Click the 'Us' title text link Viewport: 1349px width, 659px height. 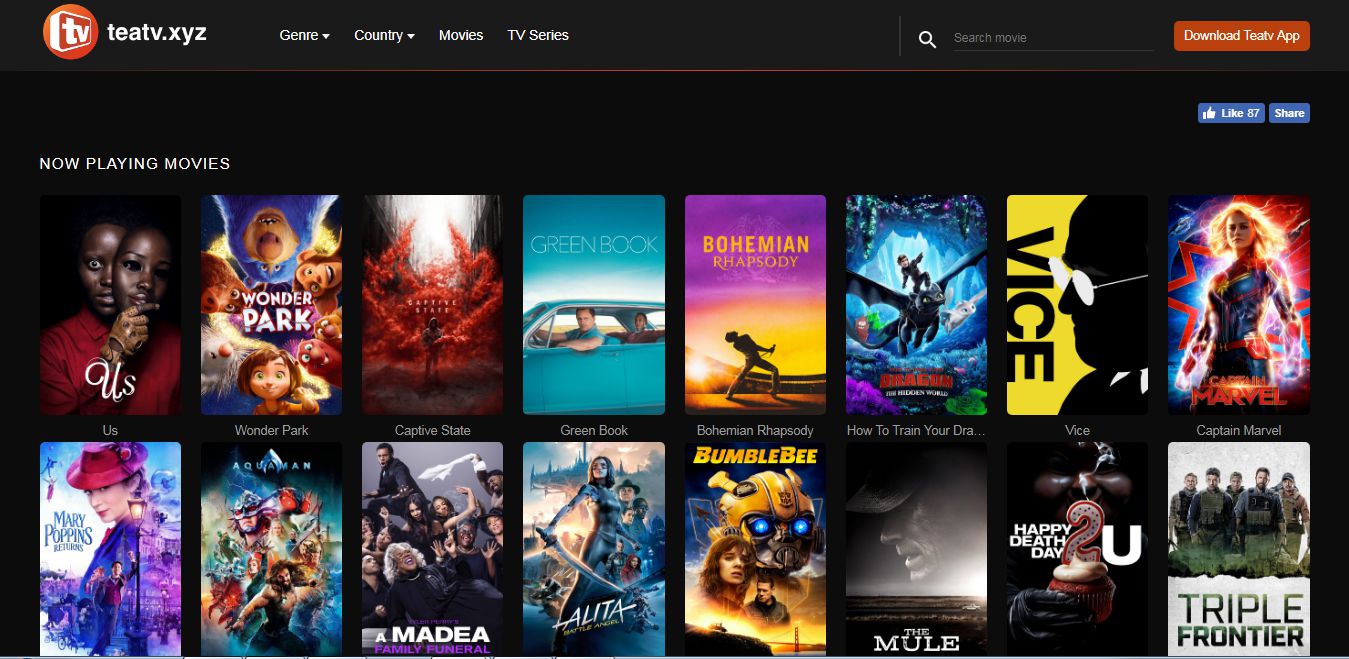110,430
